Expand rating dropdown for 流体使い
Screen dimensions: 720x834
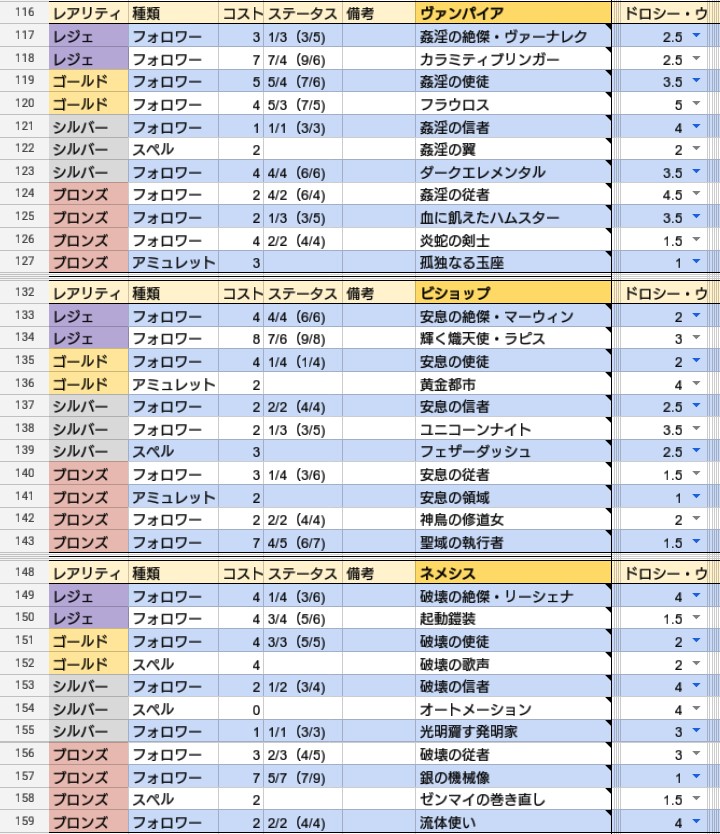pyautogui.click(x=696, y=822)
